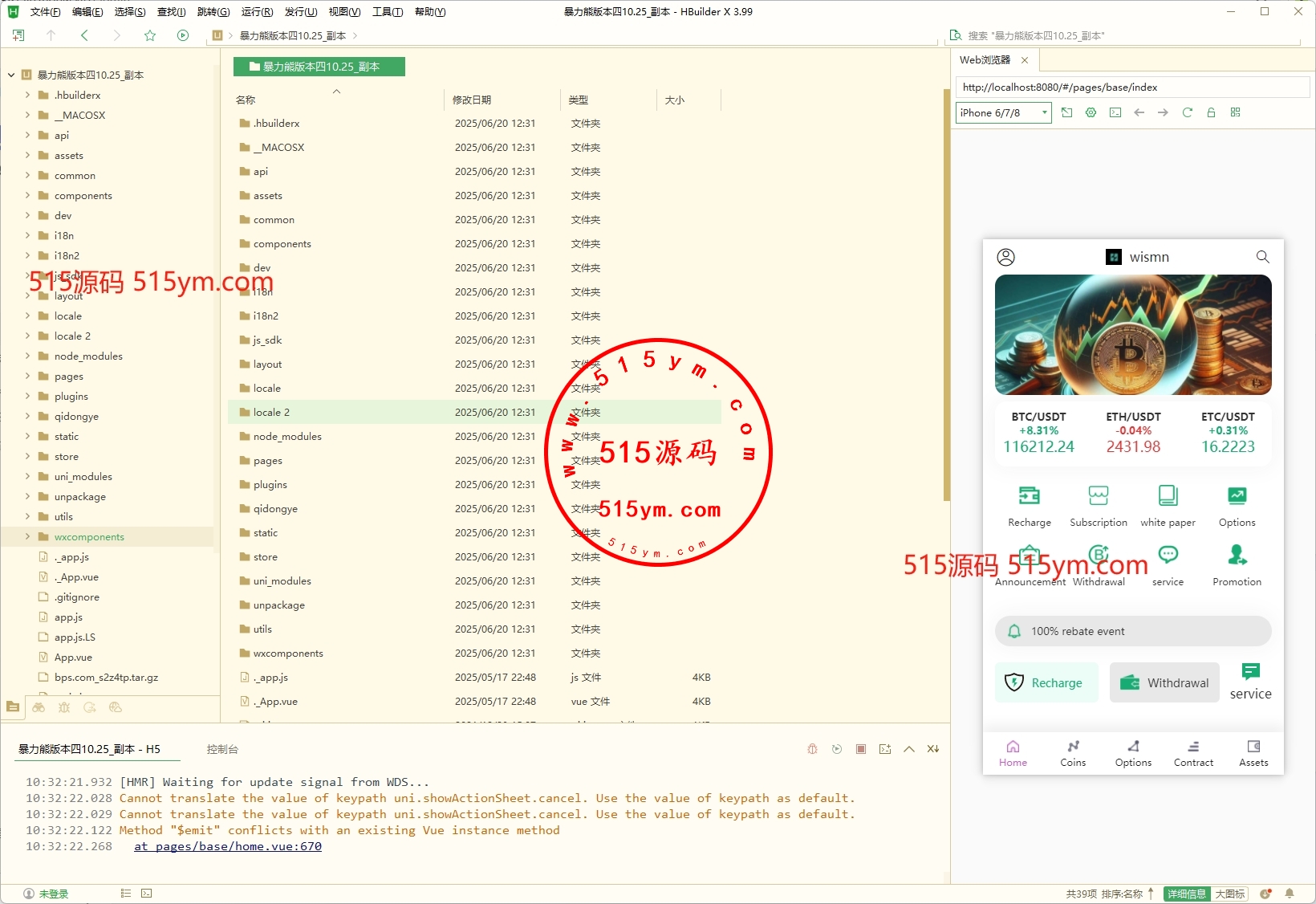
Task: Switch to the 控制台 tab
Action: (x=222, y=749)
